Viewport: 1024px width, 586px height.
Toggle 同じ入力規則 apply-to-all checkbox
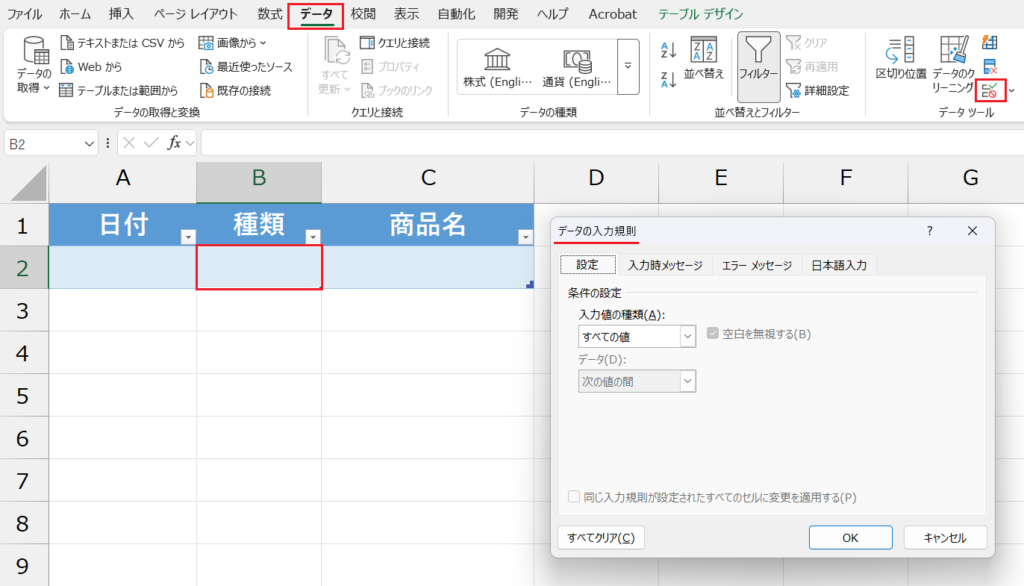click(x=574, y=497)
